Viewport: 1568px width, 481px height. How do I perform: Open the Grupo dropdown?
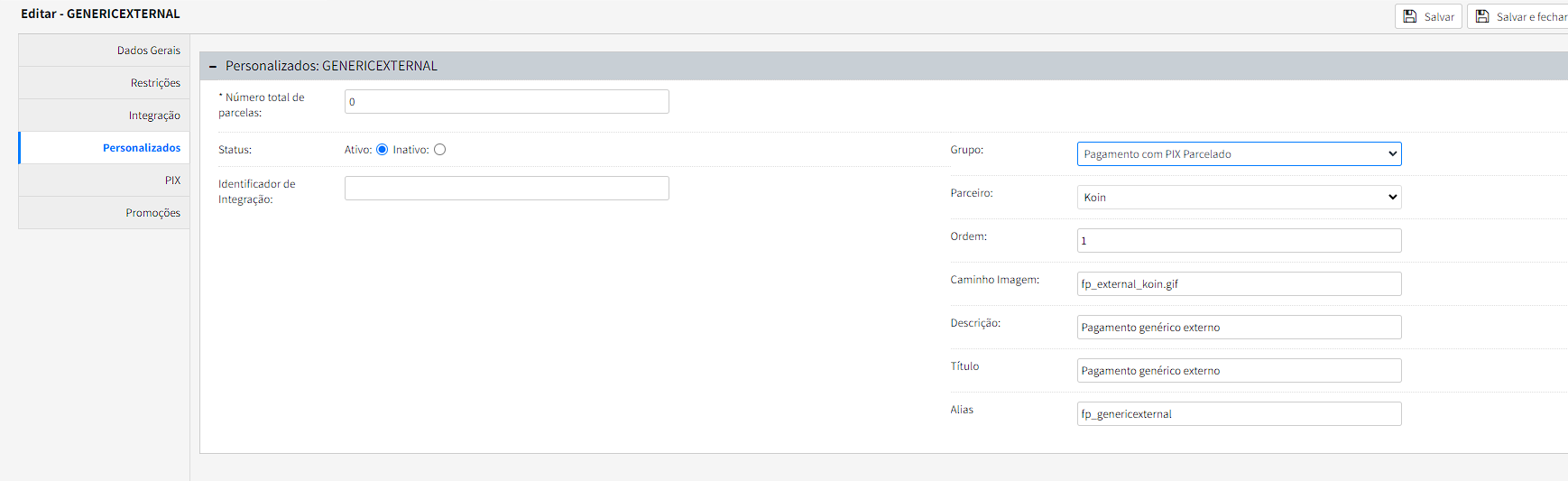point(1239,154)
